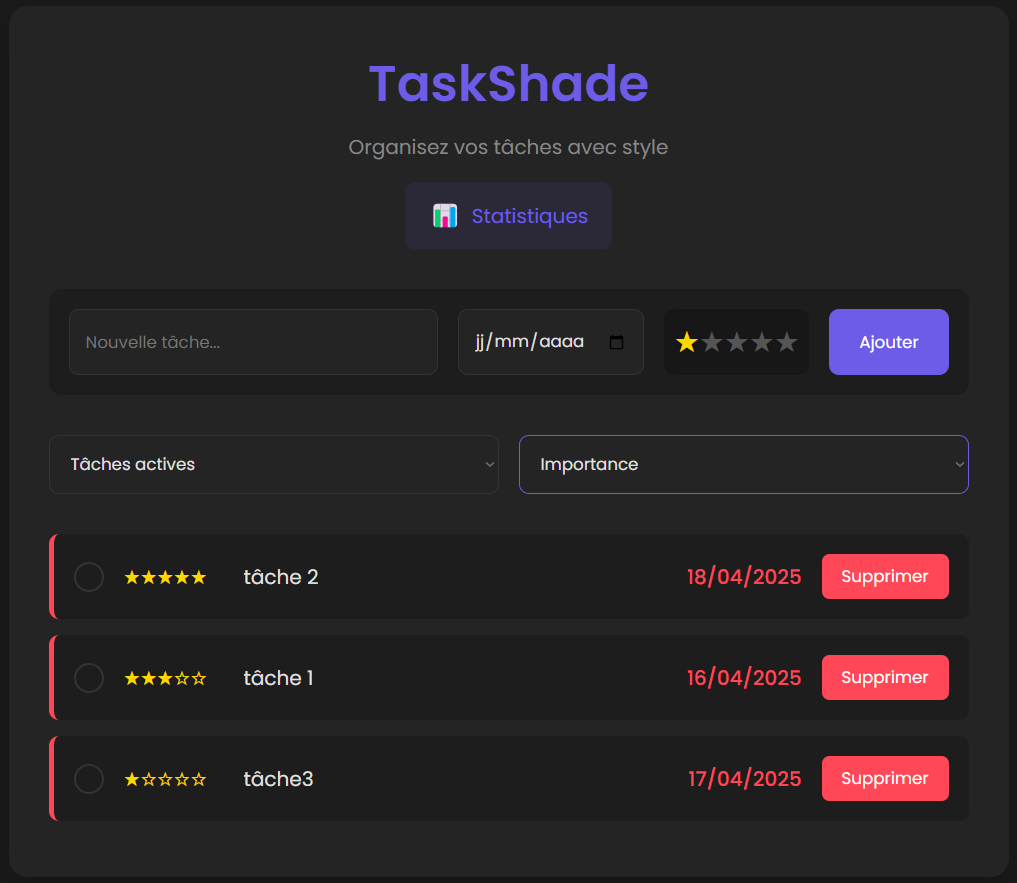This screenshot has height=883, width=1017.
Task: Click the chevron on the Importance selector
Action: (x=958, y=464)
